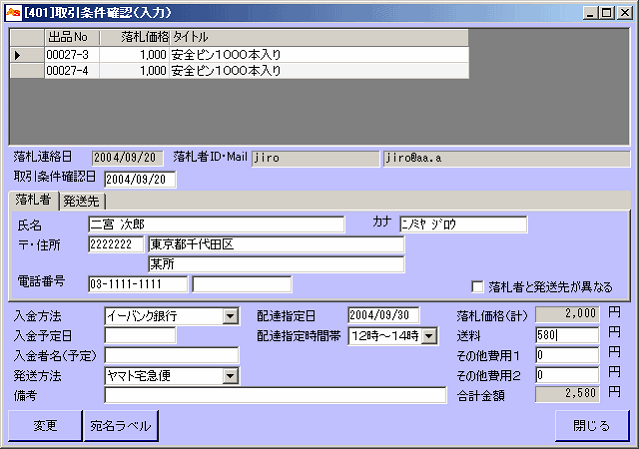This screenshot has width=639, height=449.
Task: Click the 落札連絡日 field showing 2004/09/20
Action: (128, 158)
